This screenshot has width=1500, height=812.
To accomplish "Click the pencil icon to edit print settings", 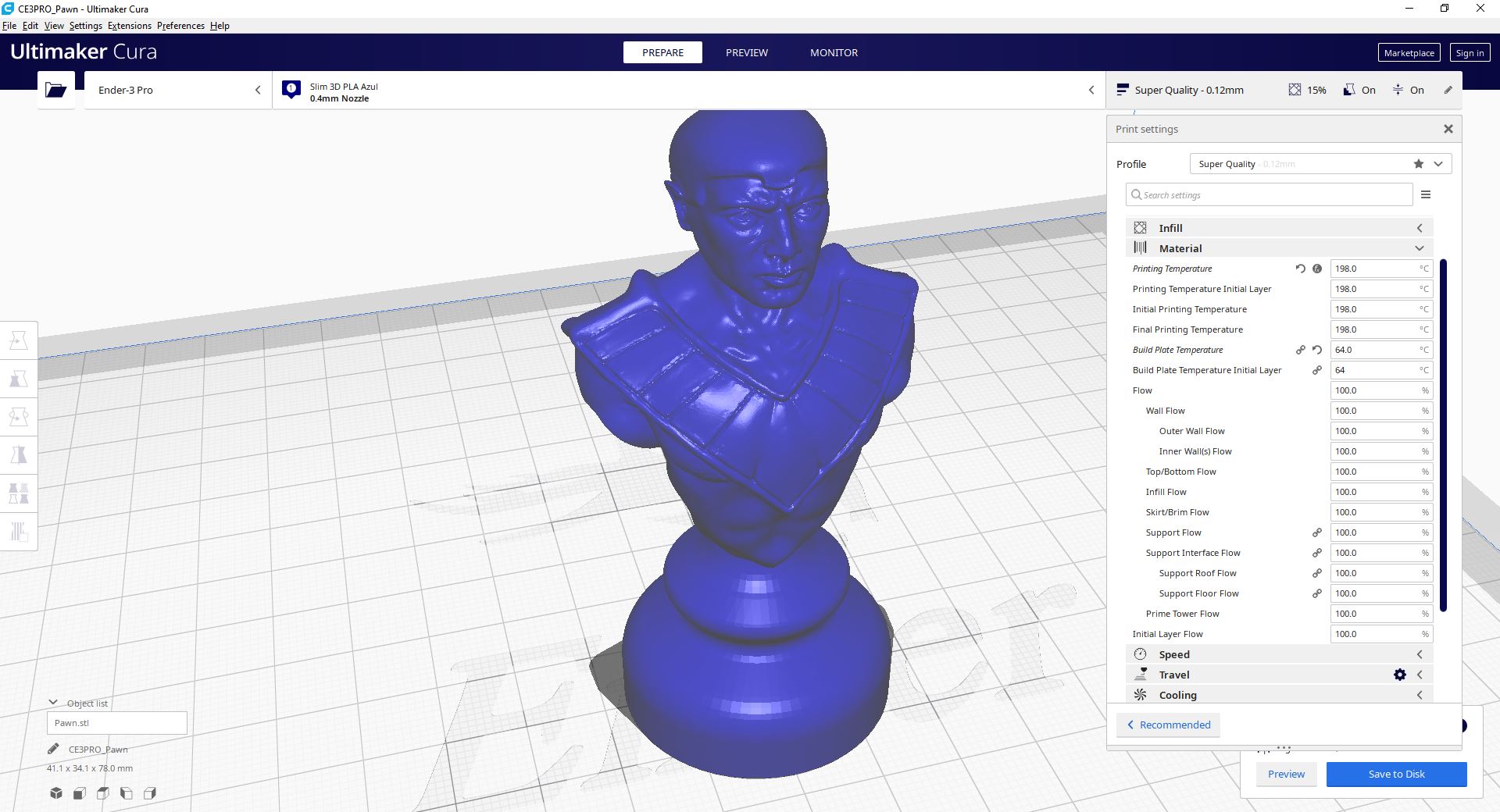I will [1448, 90].
